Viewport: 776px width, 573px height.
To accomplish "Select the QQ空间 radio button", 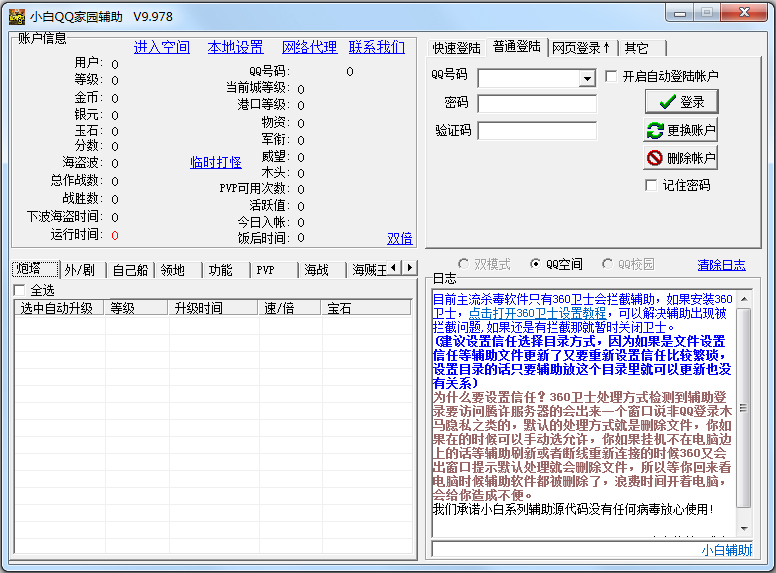I will (x=537, y=265).
